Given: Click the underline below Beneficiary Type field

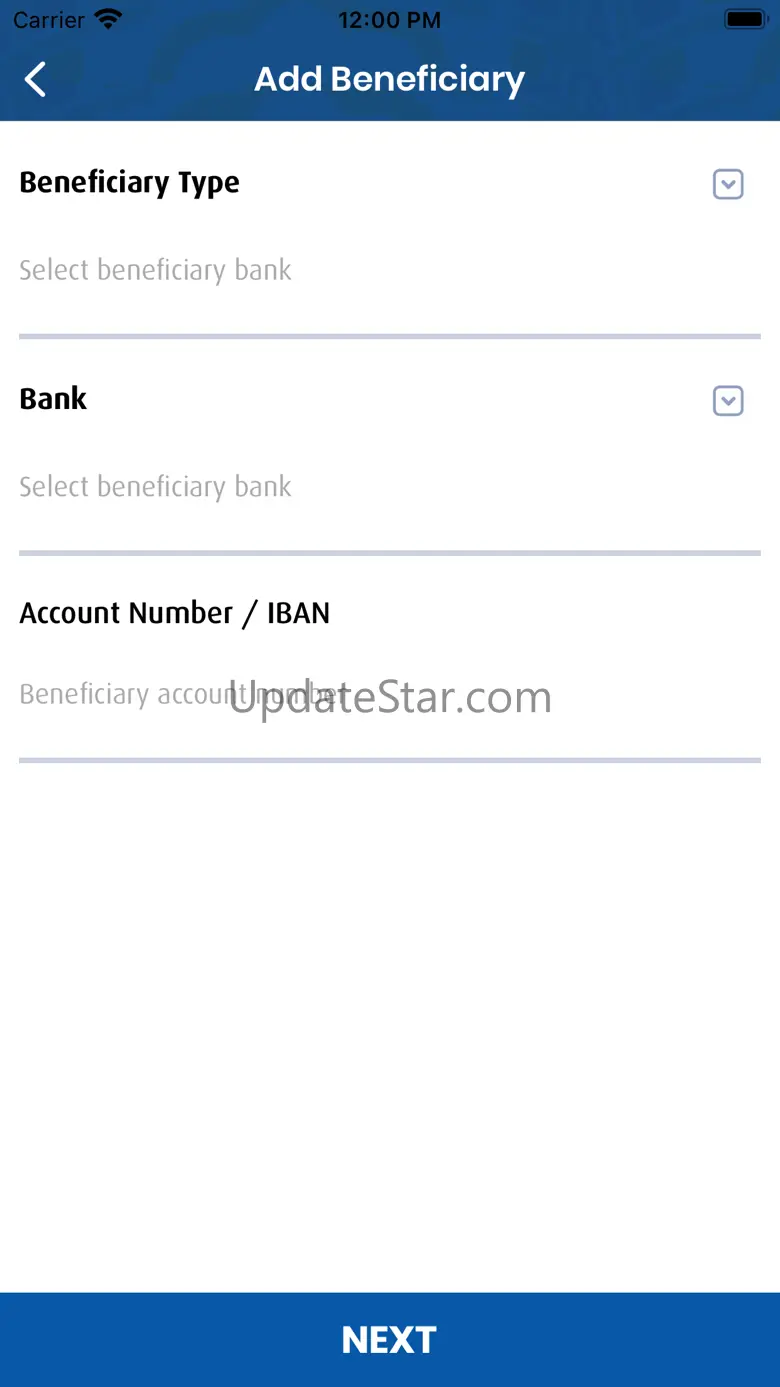Looking at the screenshot, I should click(390, 337).
